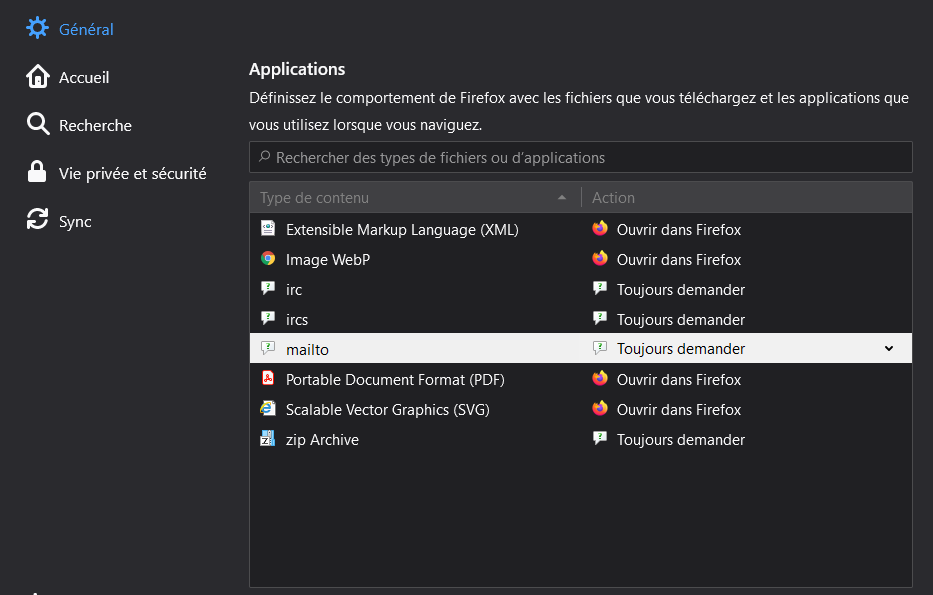Click Toujours demander for mailto
Image resolution: width=933 pixels, height=595 pixels.
tap(681, 349)
